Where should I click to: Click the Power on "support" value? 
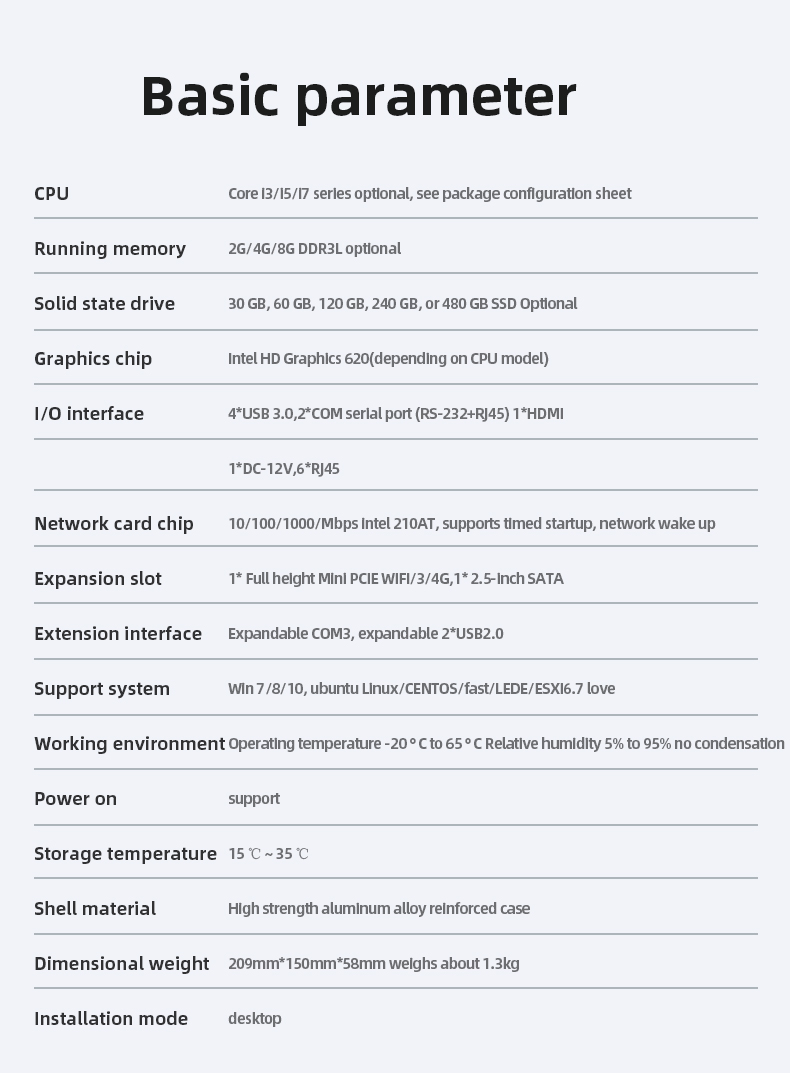click(x=254, y=798)
